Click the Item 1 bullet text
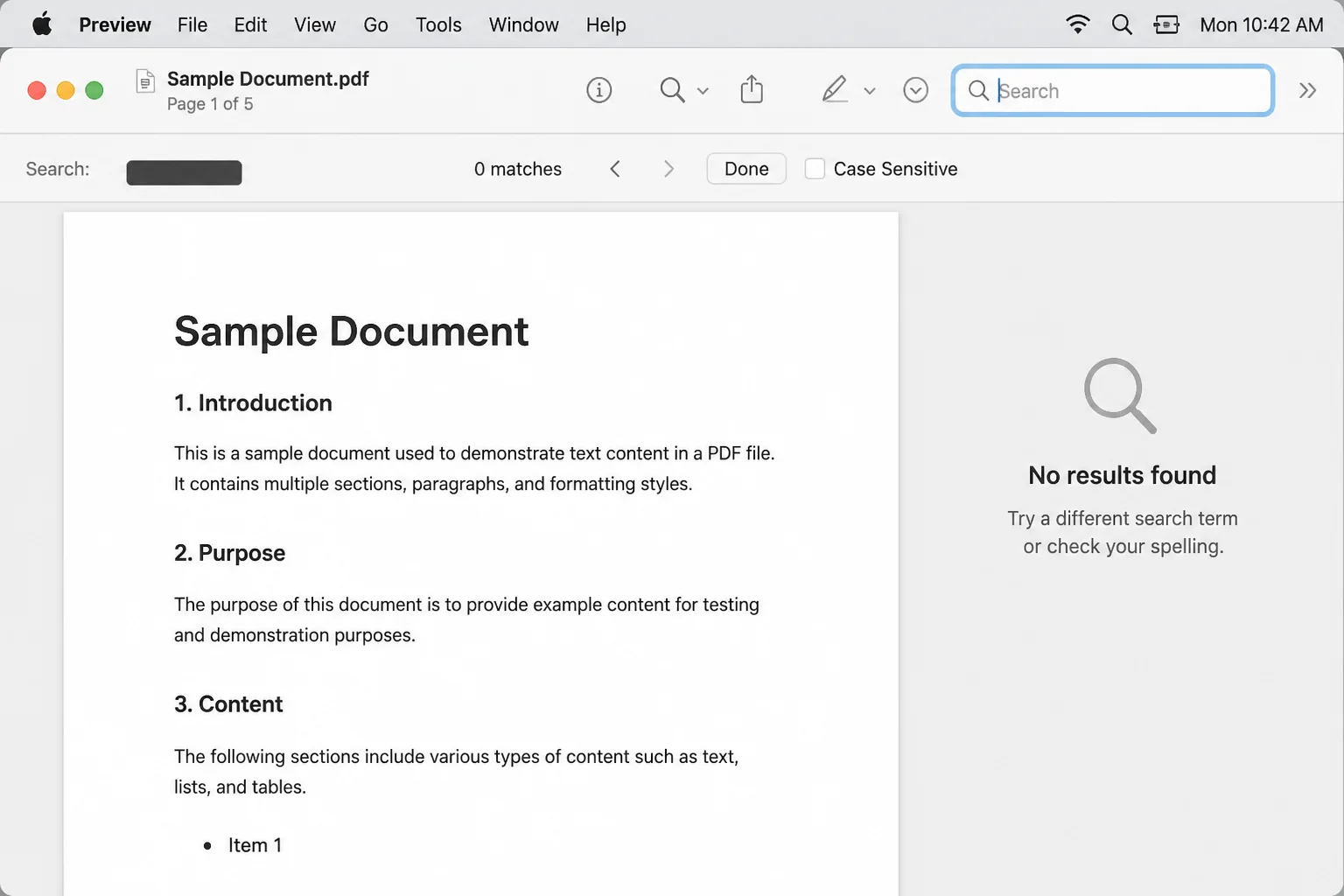Viewport: 1344px width, 896px height. click(255, 845)
